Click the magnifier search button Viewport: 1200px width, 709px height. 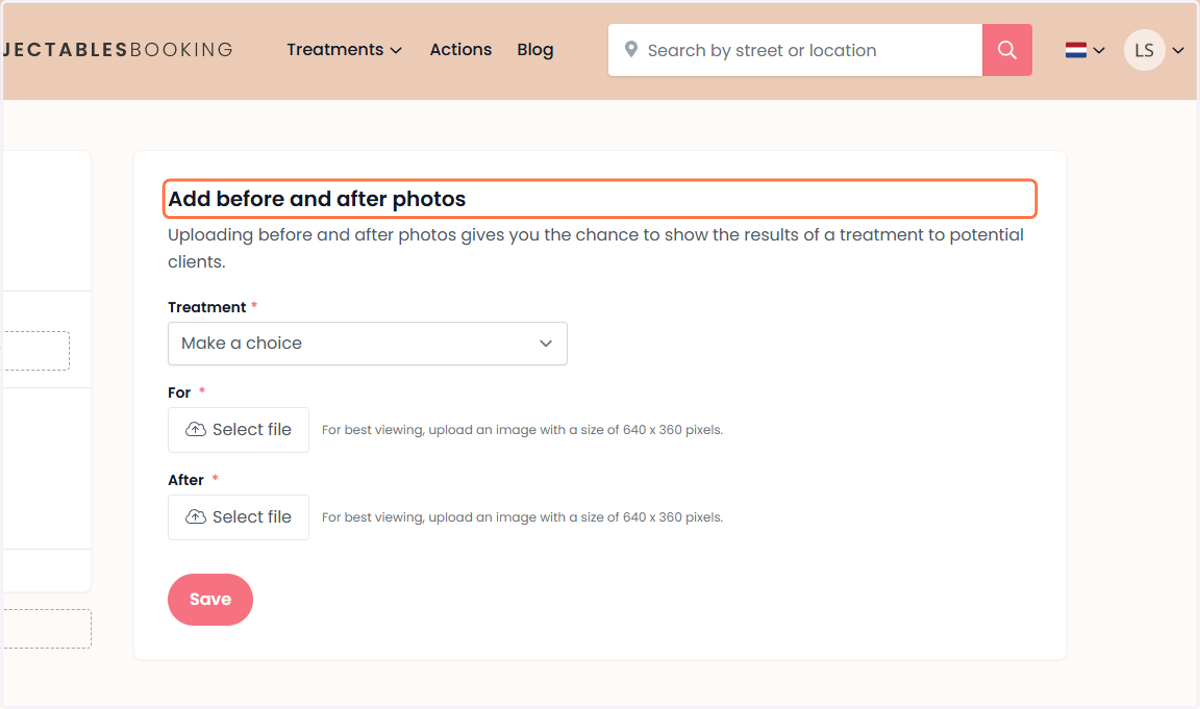1007,50
